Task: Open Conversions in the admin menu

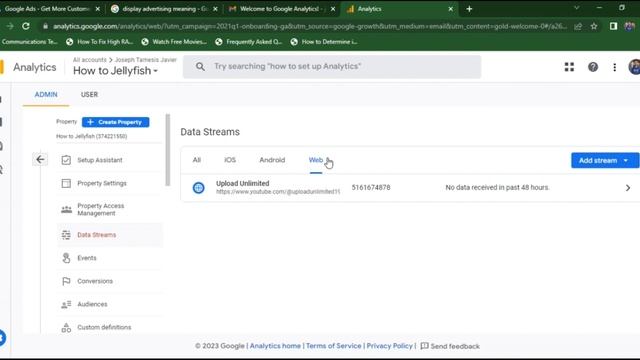Action: [x=109, y=281]
